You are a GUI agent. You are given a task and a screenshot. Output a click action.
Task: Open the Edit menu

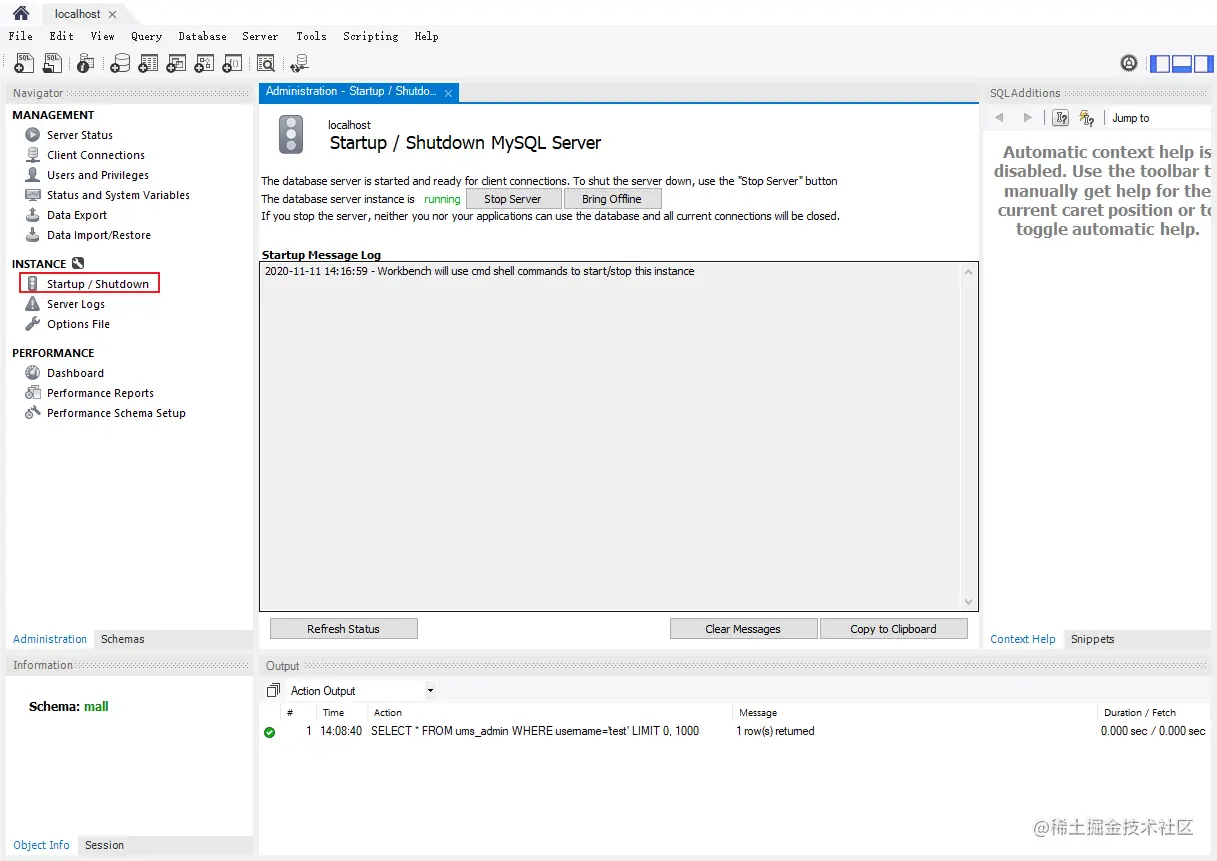tap(61, 36)
